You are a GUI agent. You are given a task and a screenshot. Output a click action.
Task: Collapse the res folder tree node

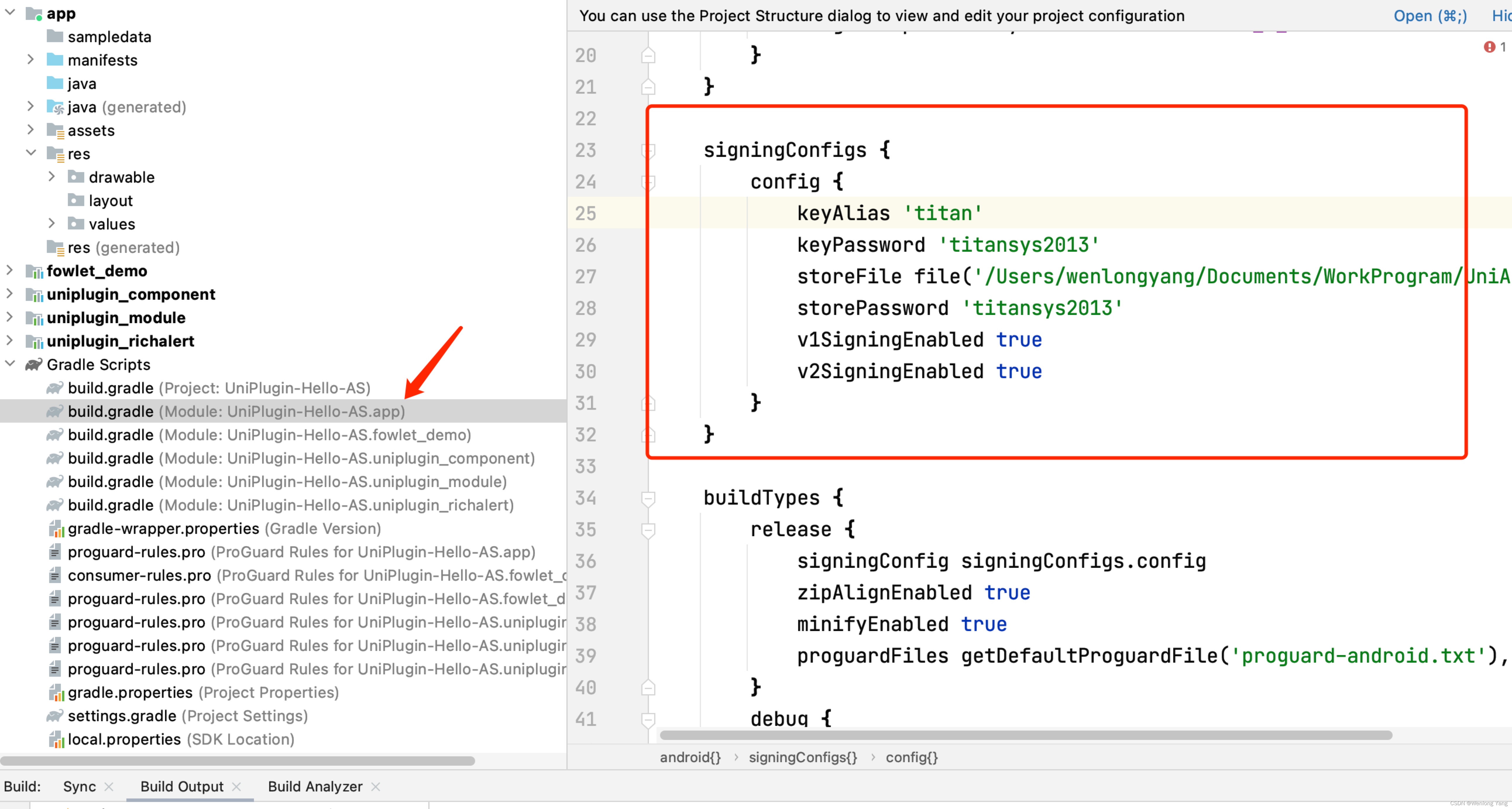(31, 153)
